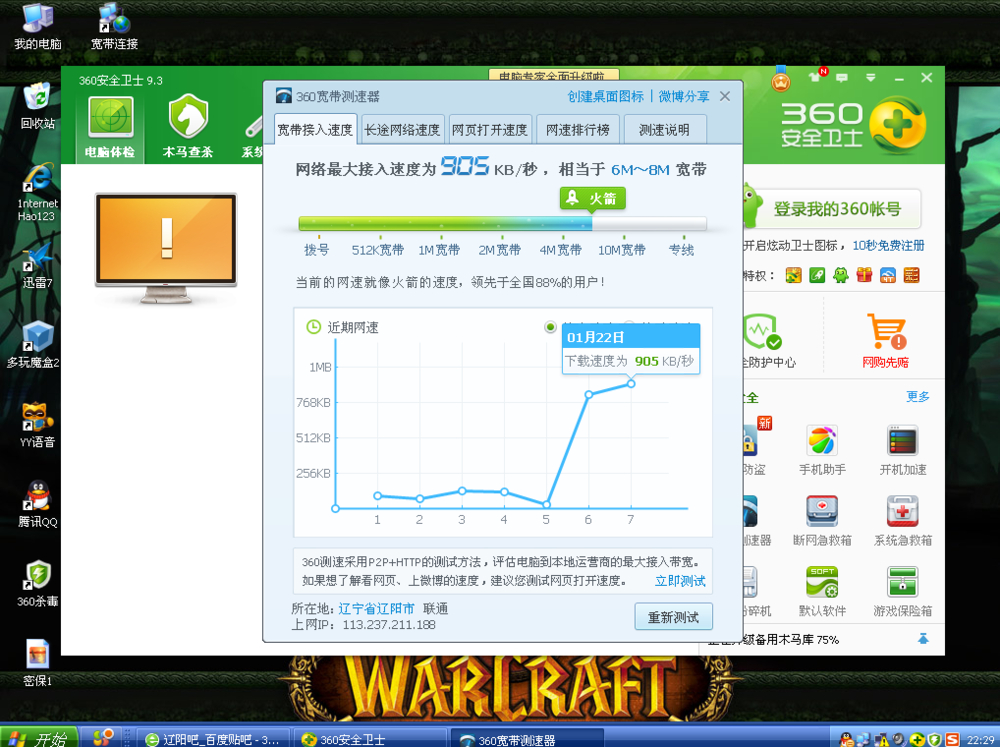Launch 开机加速 tool

point(902,450)
